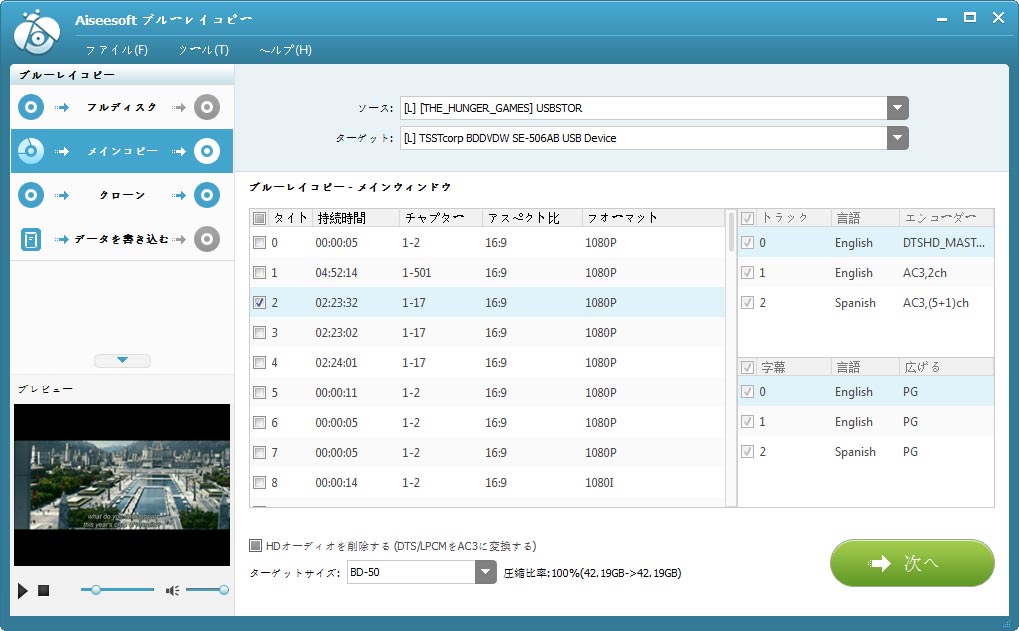
Task: Select the フルディスク copy mode icon
Action: click(x=31, y=107)
